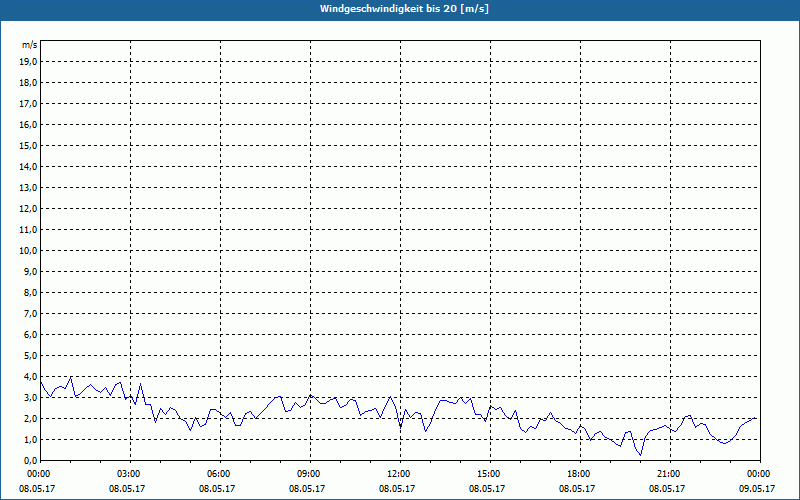
Task: Click the 10,0 y-axis tick label
Action: pyautogui.click(x=30, y=251)
